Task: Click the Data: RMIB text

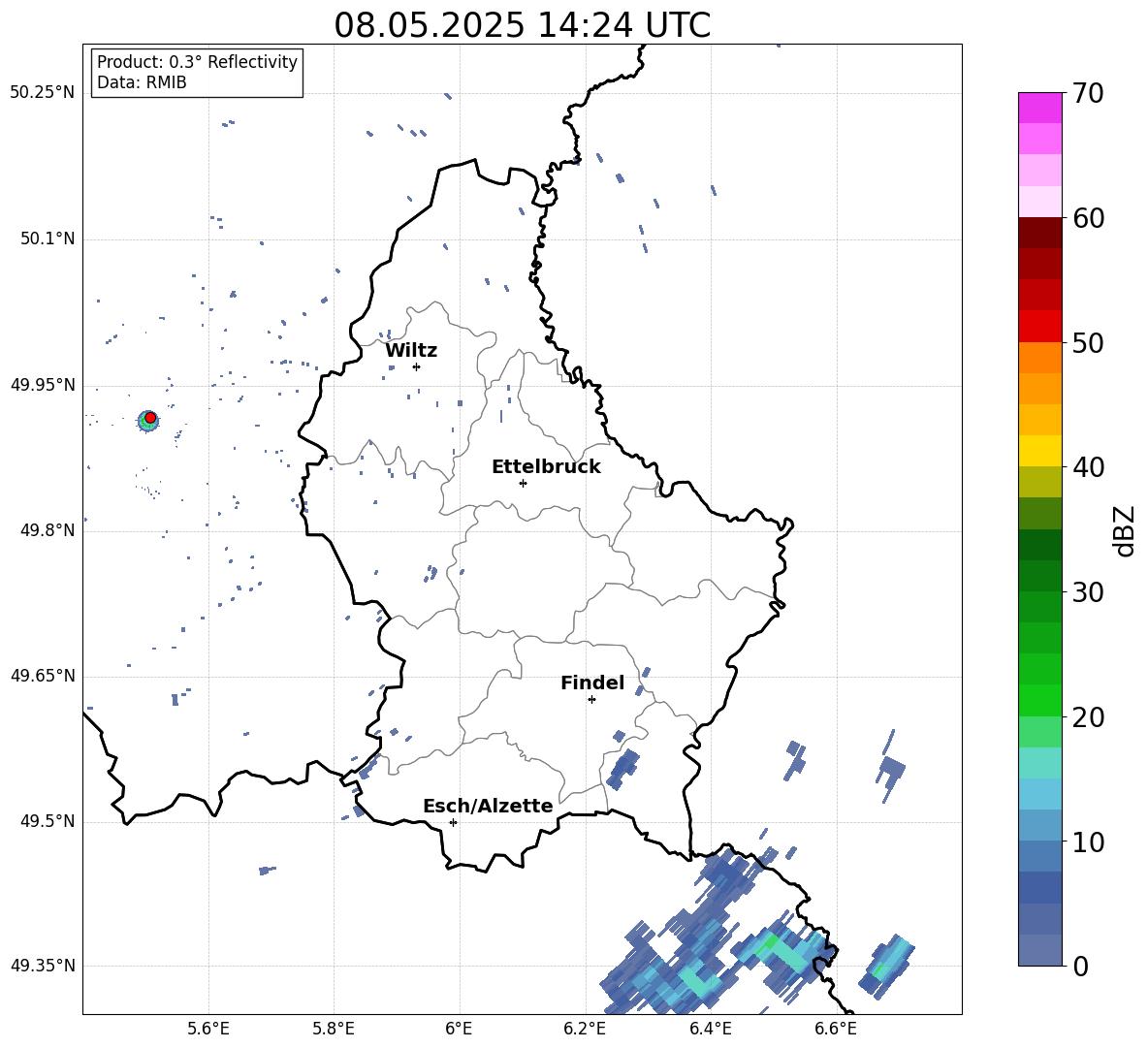Action: pos(142,82)
